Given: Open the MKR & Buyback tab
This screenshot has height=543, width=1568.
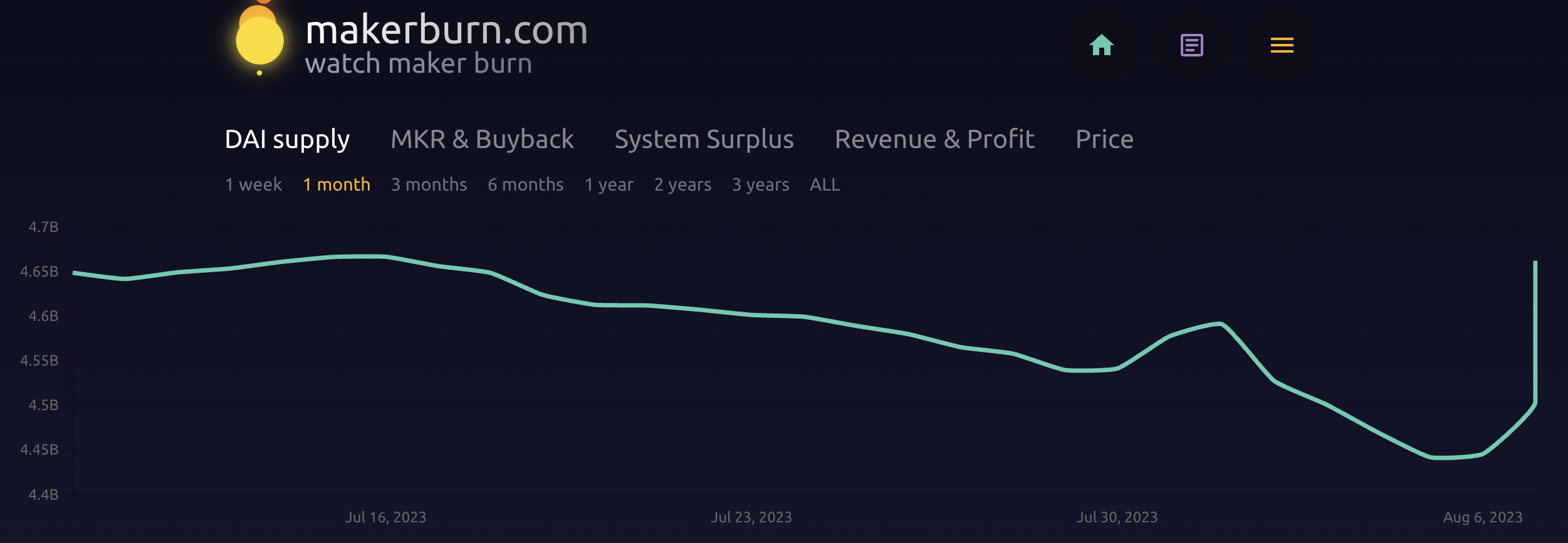Looking at the screenshot, I should pyautogui.click(x=482, y=139).
